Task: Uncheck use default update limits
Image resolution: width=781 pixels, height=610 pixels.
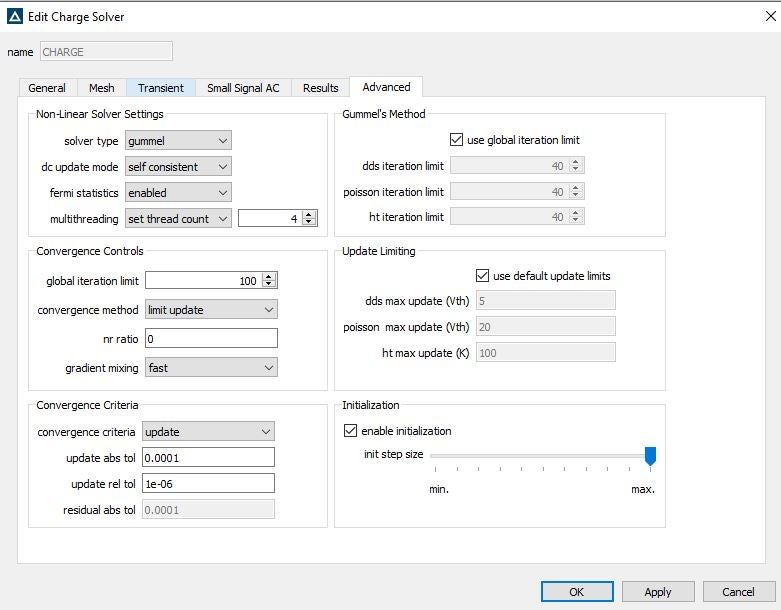Action: point(483,276)
